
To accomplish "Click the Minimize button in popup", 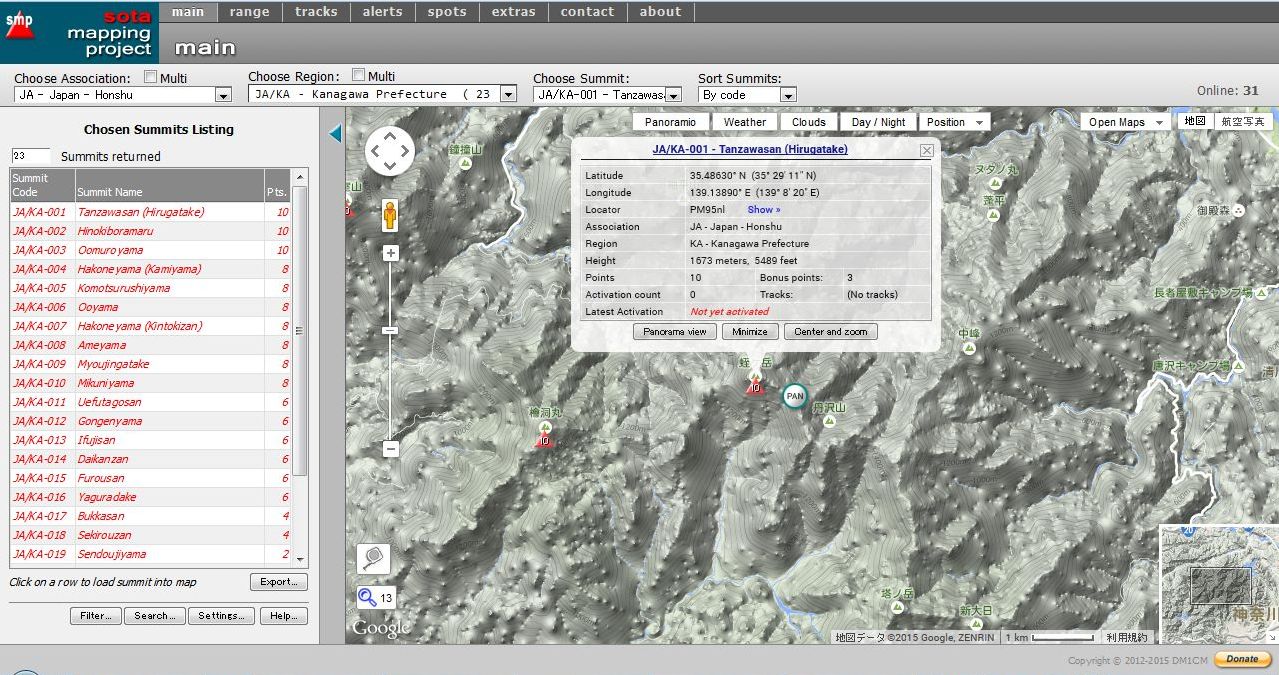I will 750,332.
